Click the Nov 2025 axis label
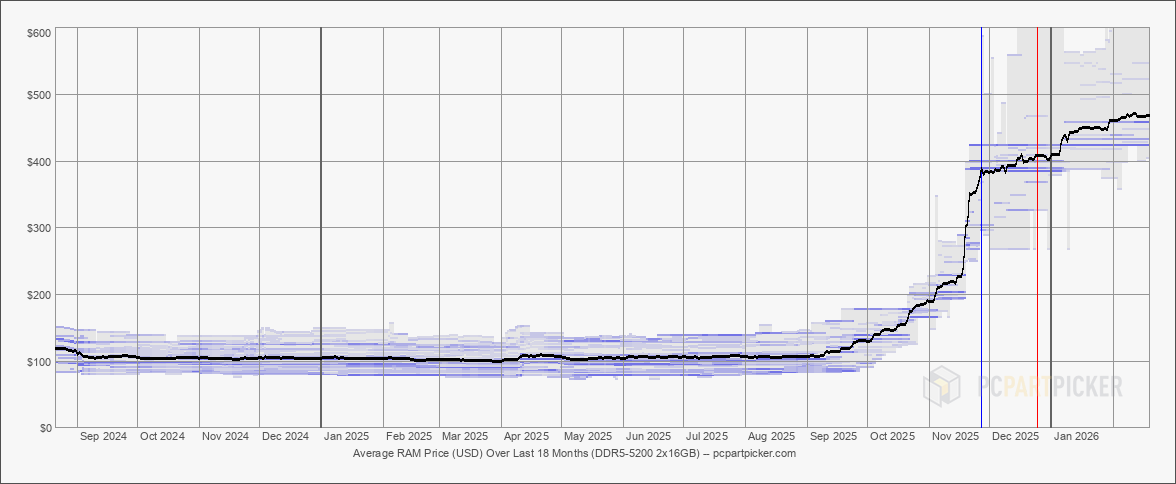Viewport: 1176px width, 484px height. (956, 436)
